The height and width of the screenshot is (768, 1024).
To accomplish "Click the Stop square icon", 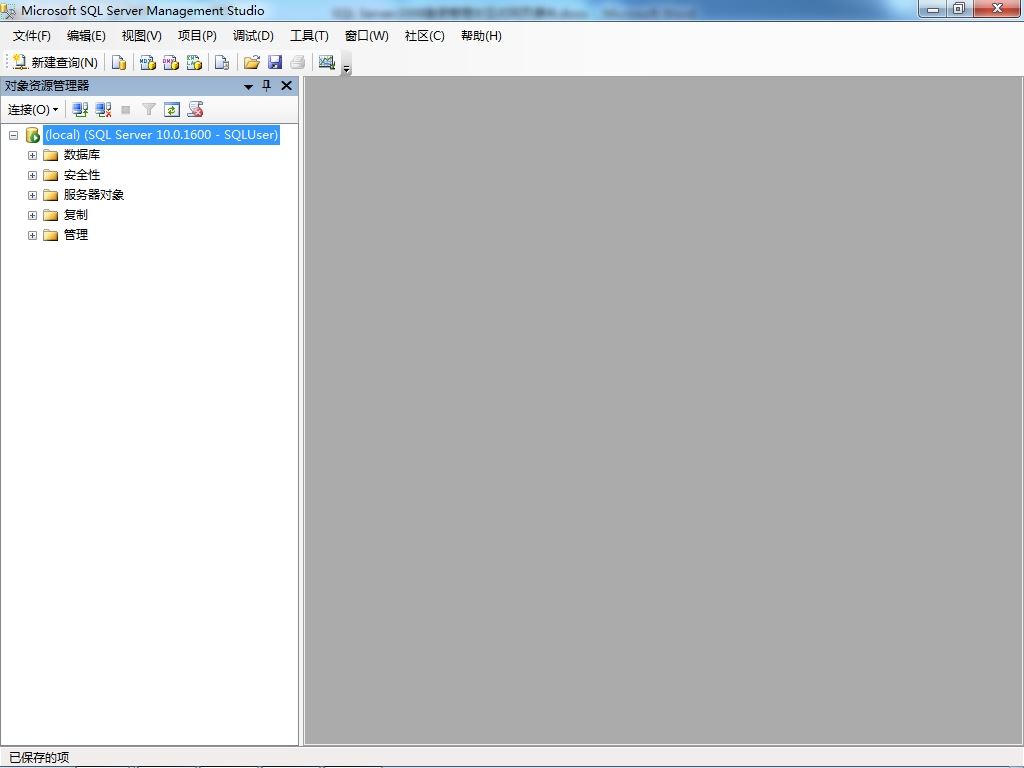I will tap(126, 110).
